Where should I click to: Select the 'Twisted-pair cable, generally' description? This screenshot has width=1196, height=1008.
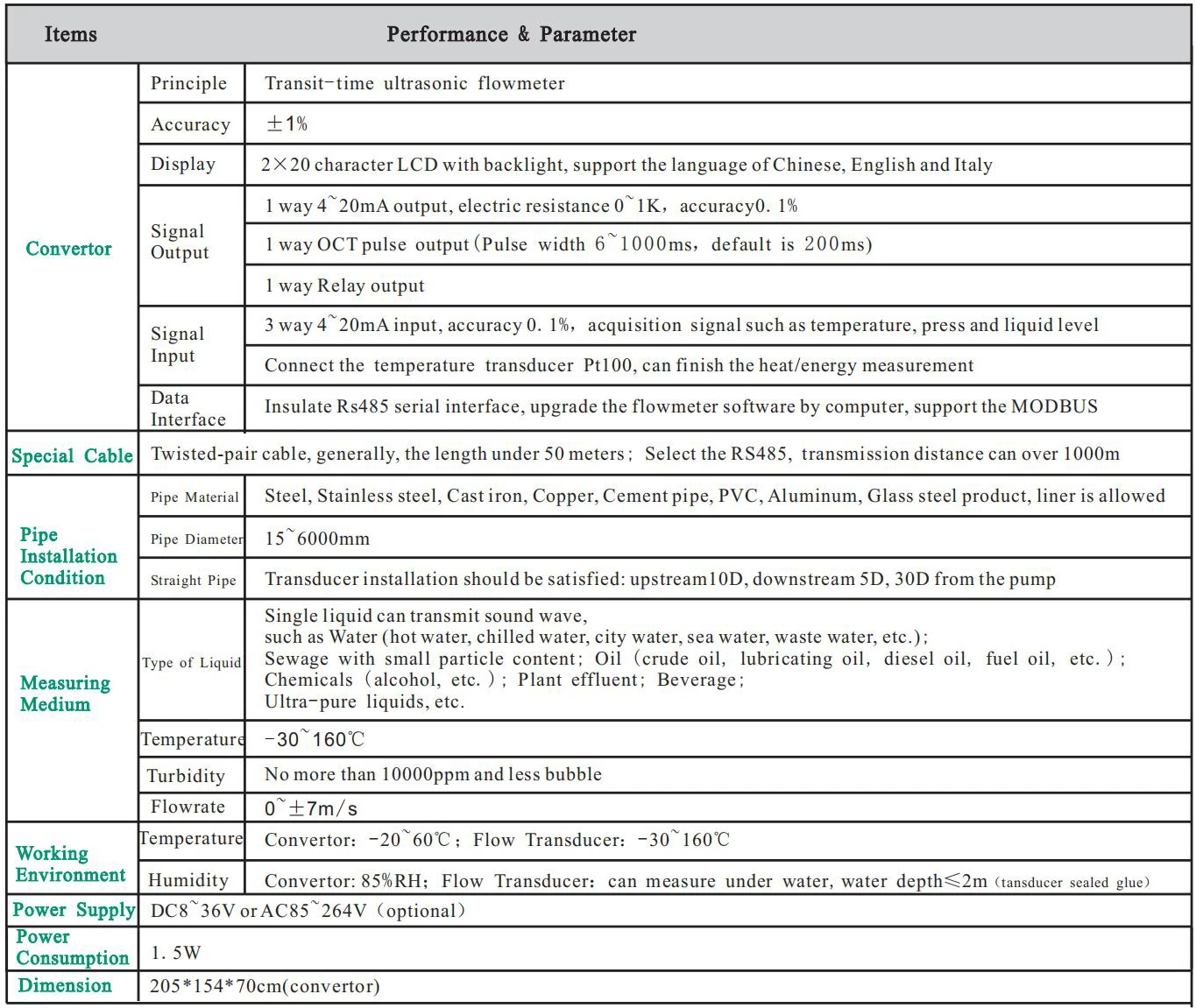[x=635, y=454]
